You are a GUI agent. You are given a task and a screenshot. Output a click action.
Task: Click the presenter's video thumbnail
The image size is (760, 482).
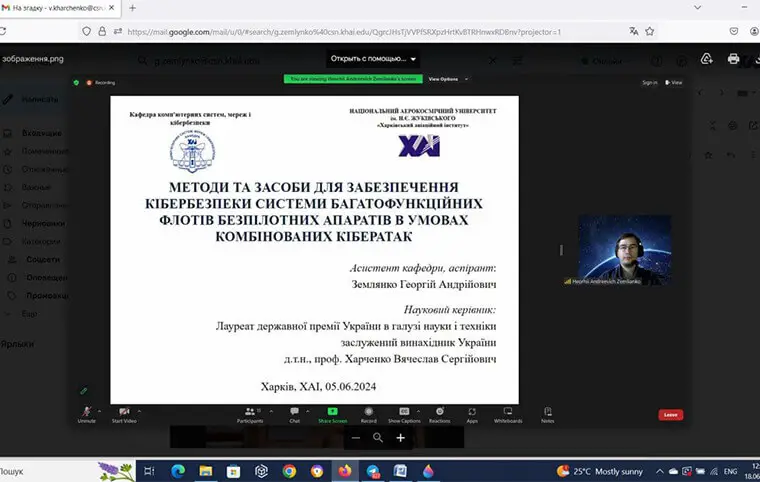pos(624,250)
